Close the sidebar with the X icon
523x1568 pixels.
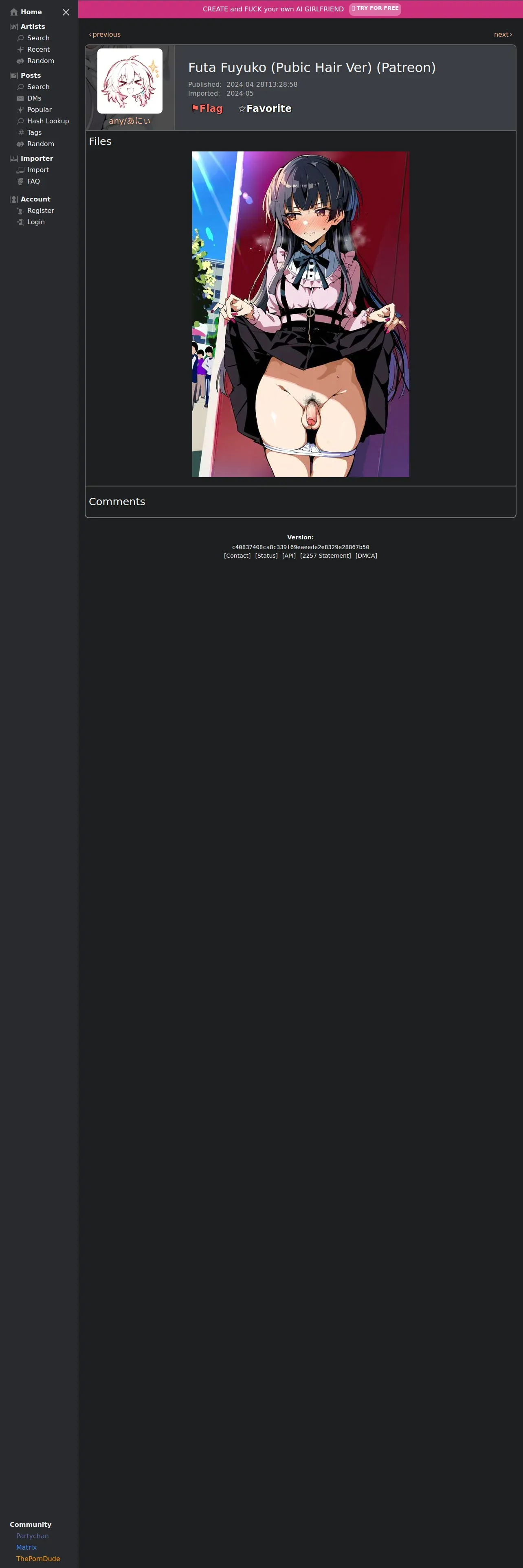[x=66, y=12]
